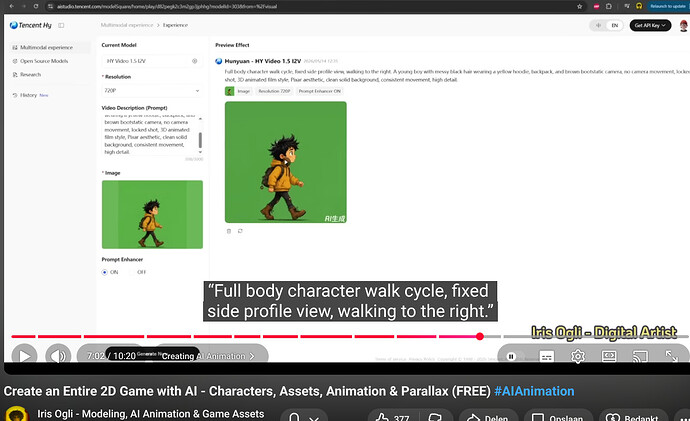Click the video player's Play button
690x421 pixels.
[x=24, y=356]
